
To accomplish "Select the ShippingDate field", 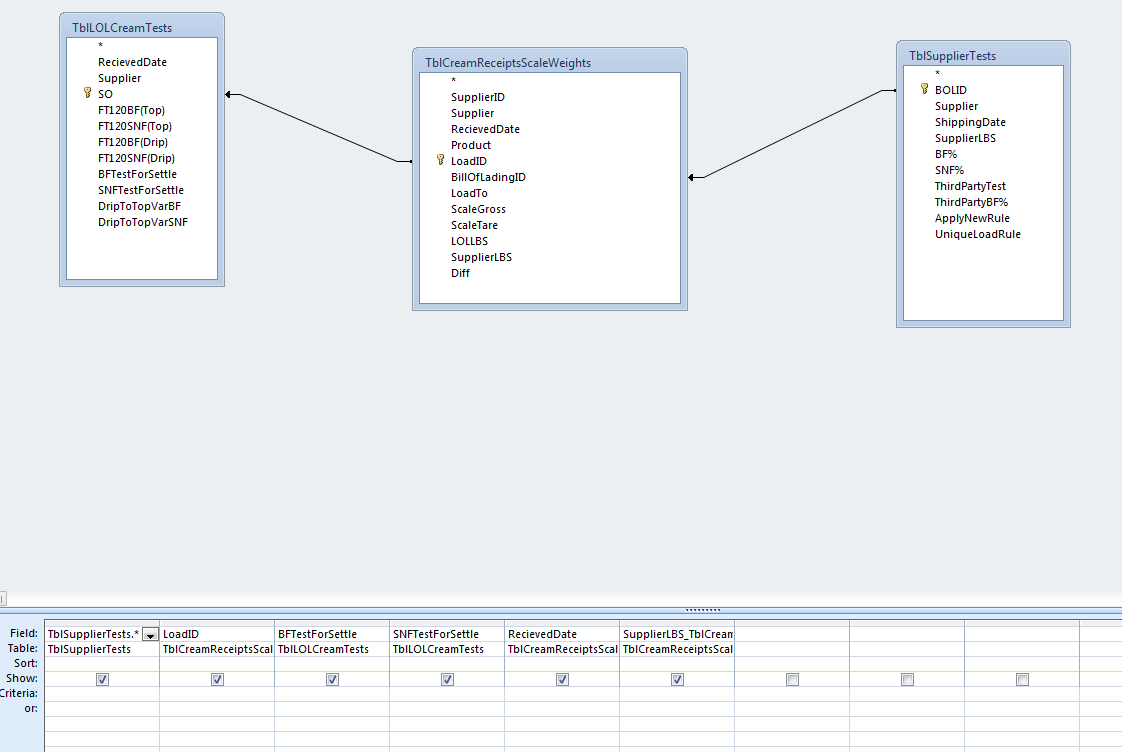I will tap(970, 122).
